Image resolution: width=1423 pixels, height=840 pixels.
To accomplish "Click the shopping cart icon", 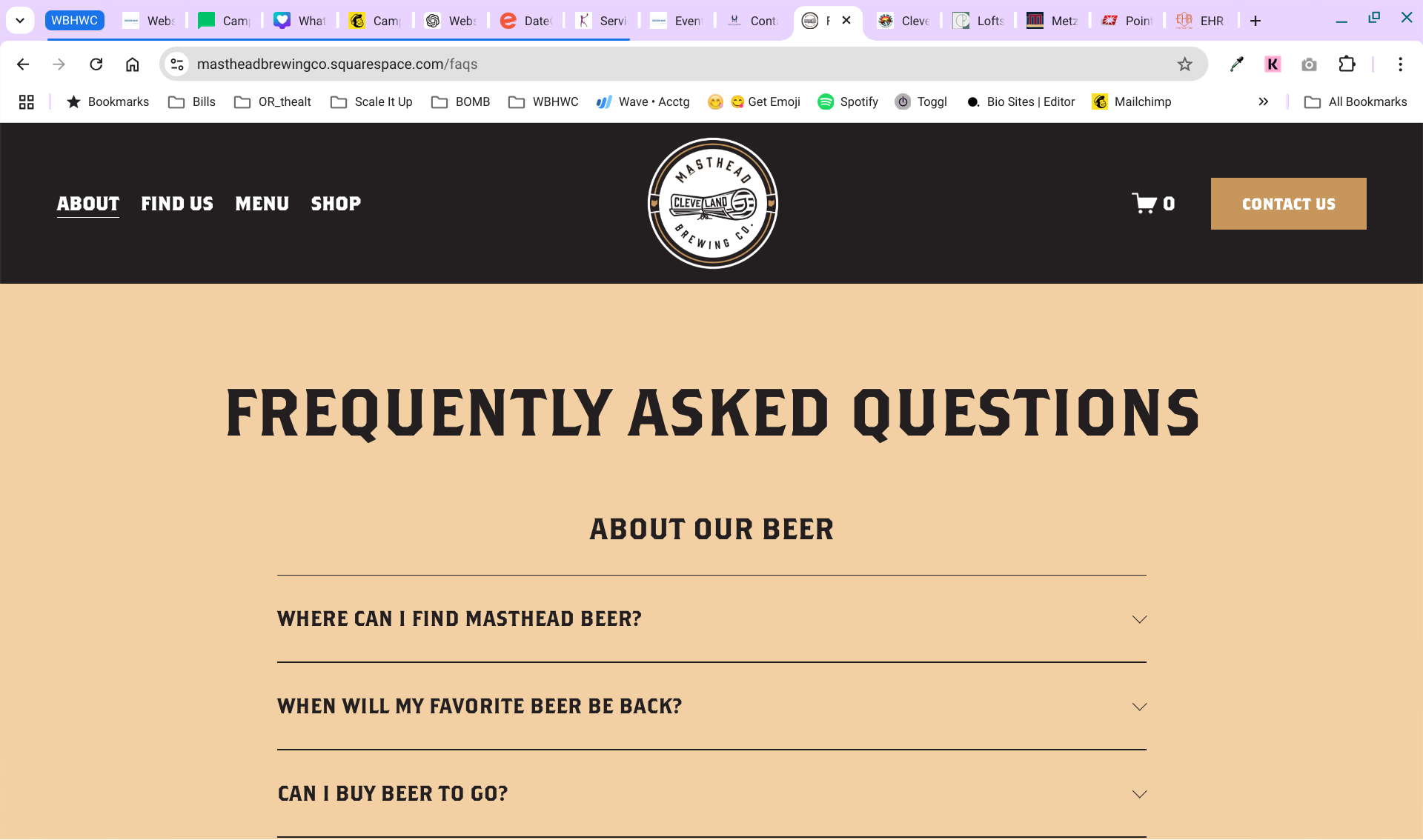I will click(x=1144, y=204).
